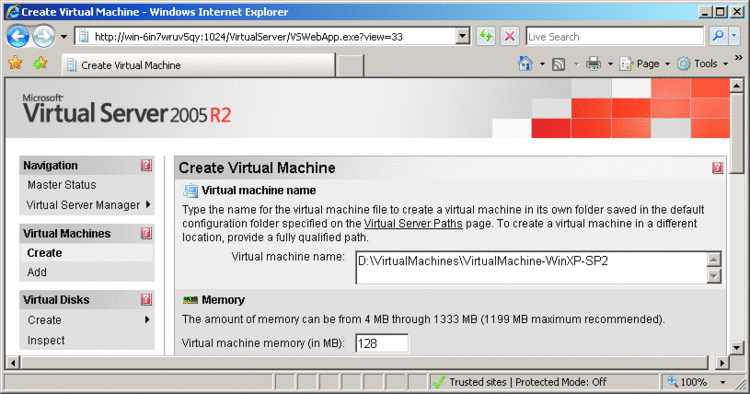750x394 pixels.
Task: Open Navigation section help icon
Action: point(146,165)
